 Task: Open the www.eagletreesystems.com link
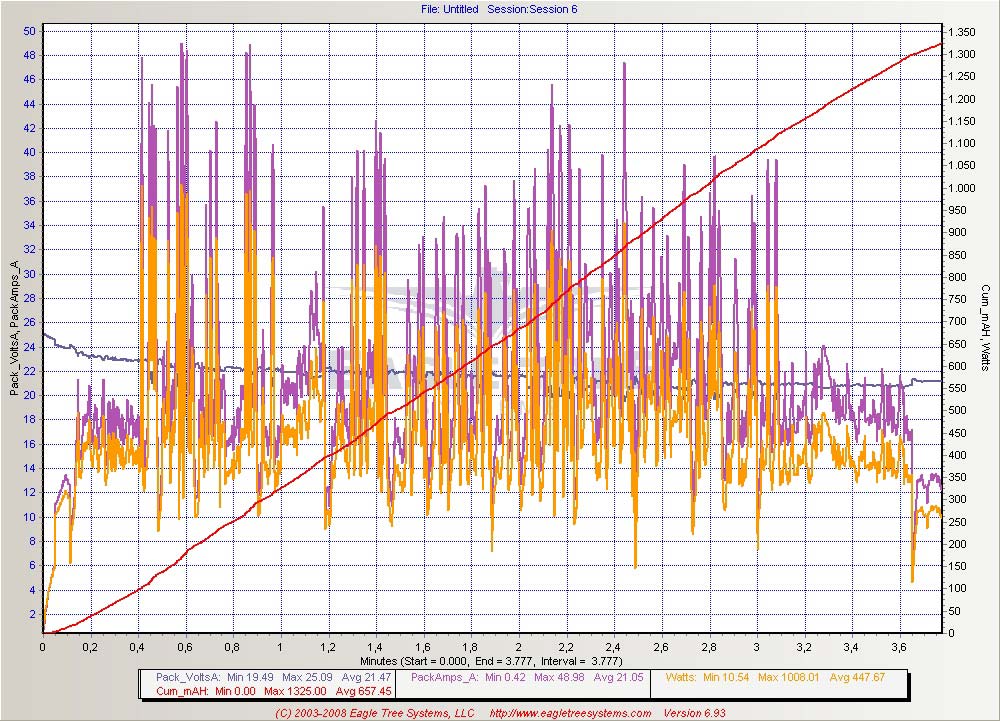569,713
